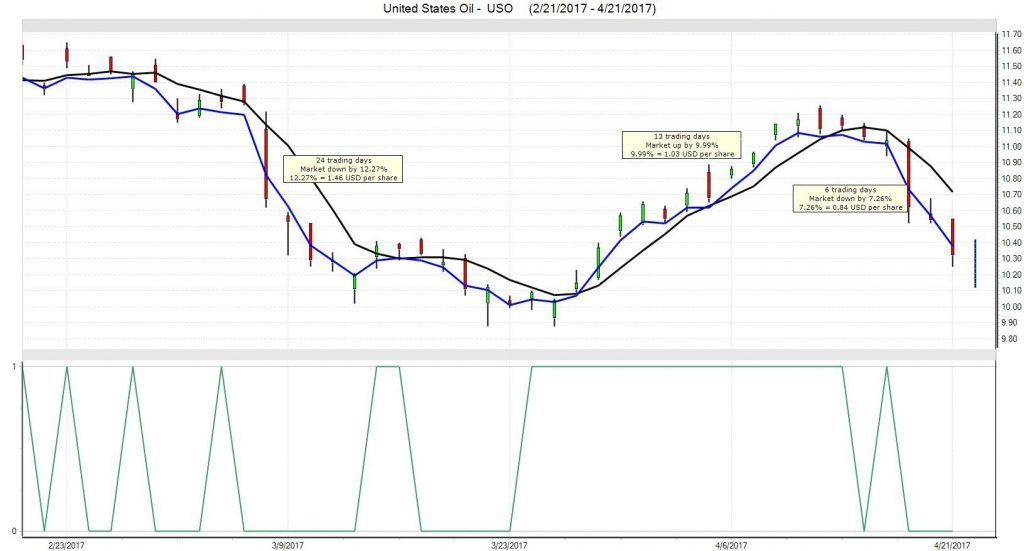Click the 3/23/2017 date label on x-axis
Viewport: 1024px width, 551px height.
point(509,545)
